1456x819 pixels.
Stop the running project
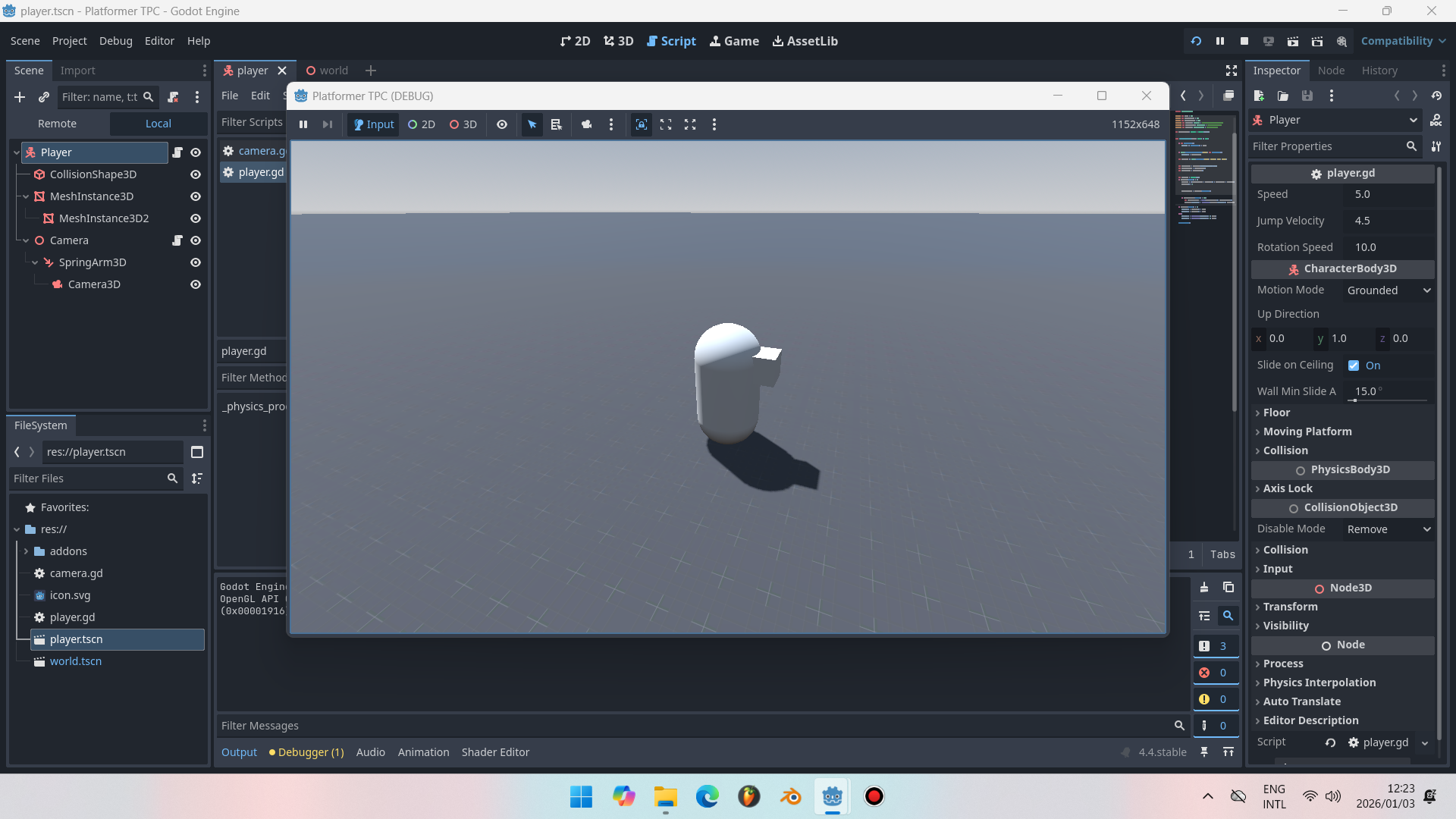(x=1244, y=41)
